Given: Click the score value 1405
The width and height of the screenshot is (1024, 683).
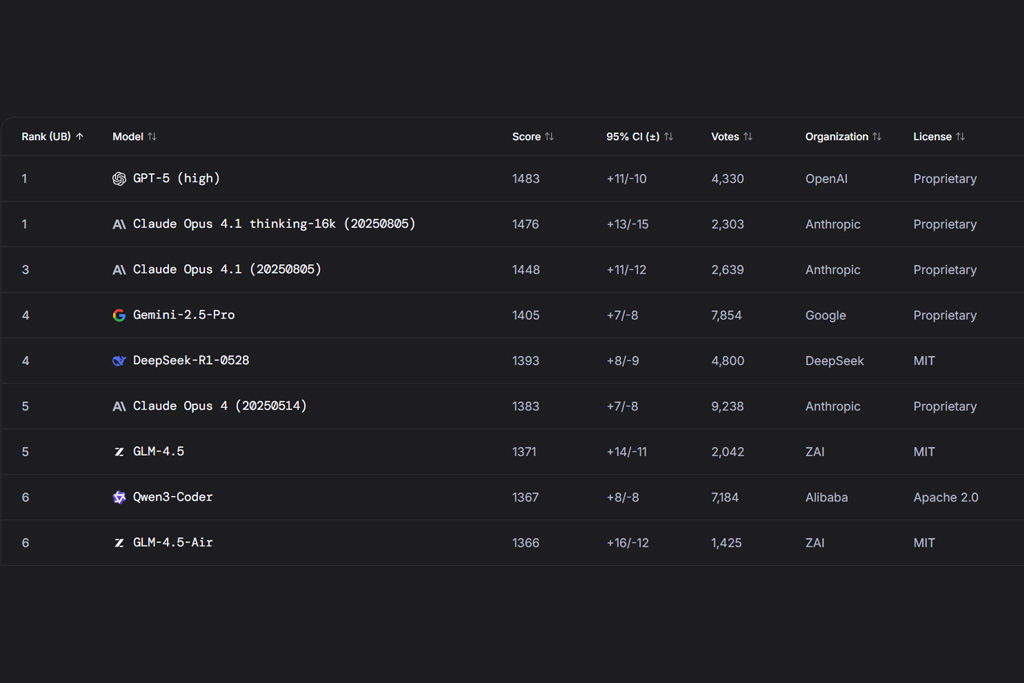Looking at the screenshot, I should pos(526,315).
